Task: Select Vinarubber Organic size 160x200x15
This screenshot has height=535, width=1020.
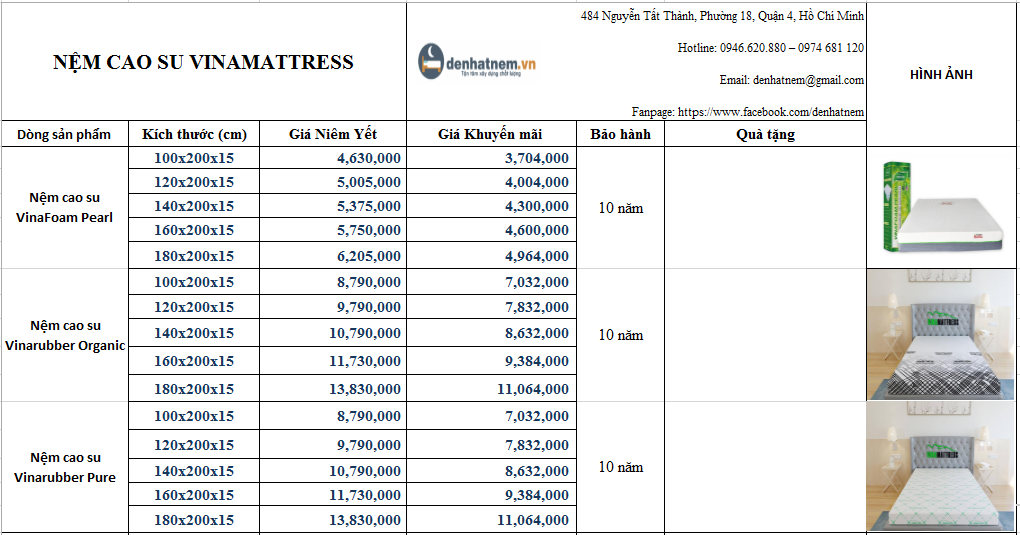Action: 194,361
